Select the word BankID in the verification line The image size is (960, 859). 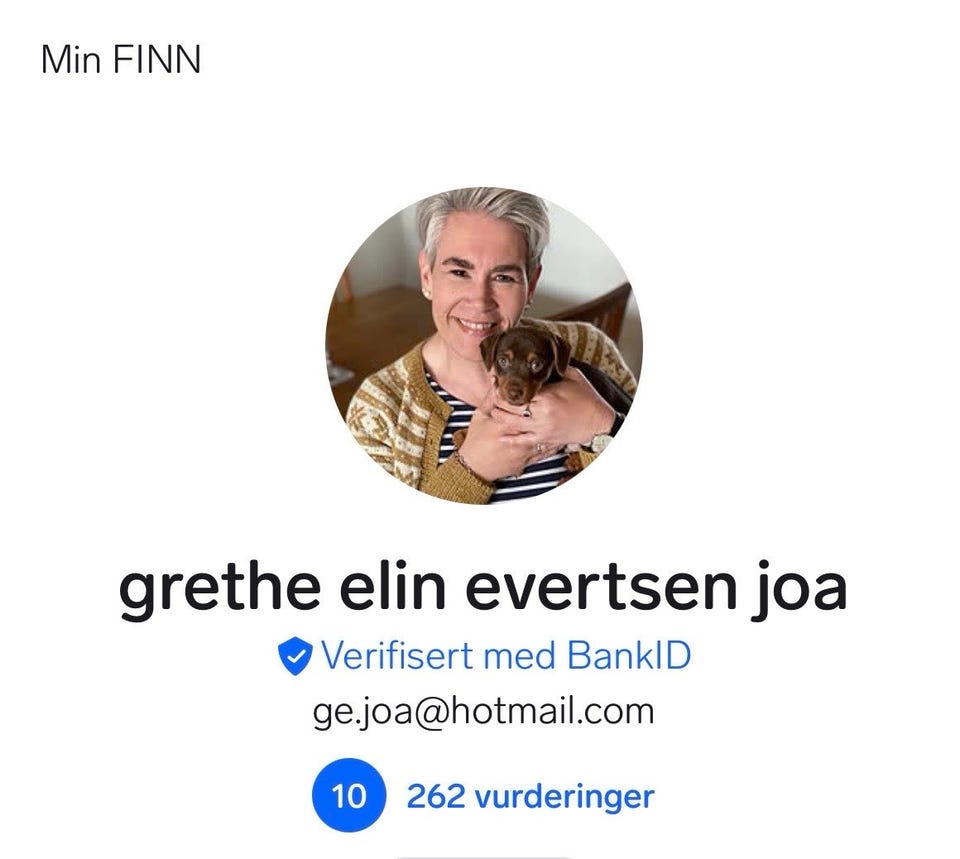629,655
